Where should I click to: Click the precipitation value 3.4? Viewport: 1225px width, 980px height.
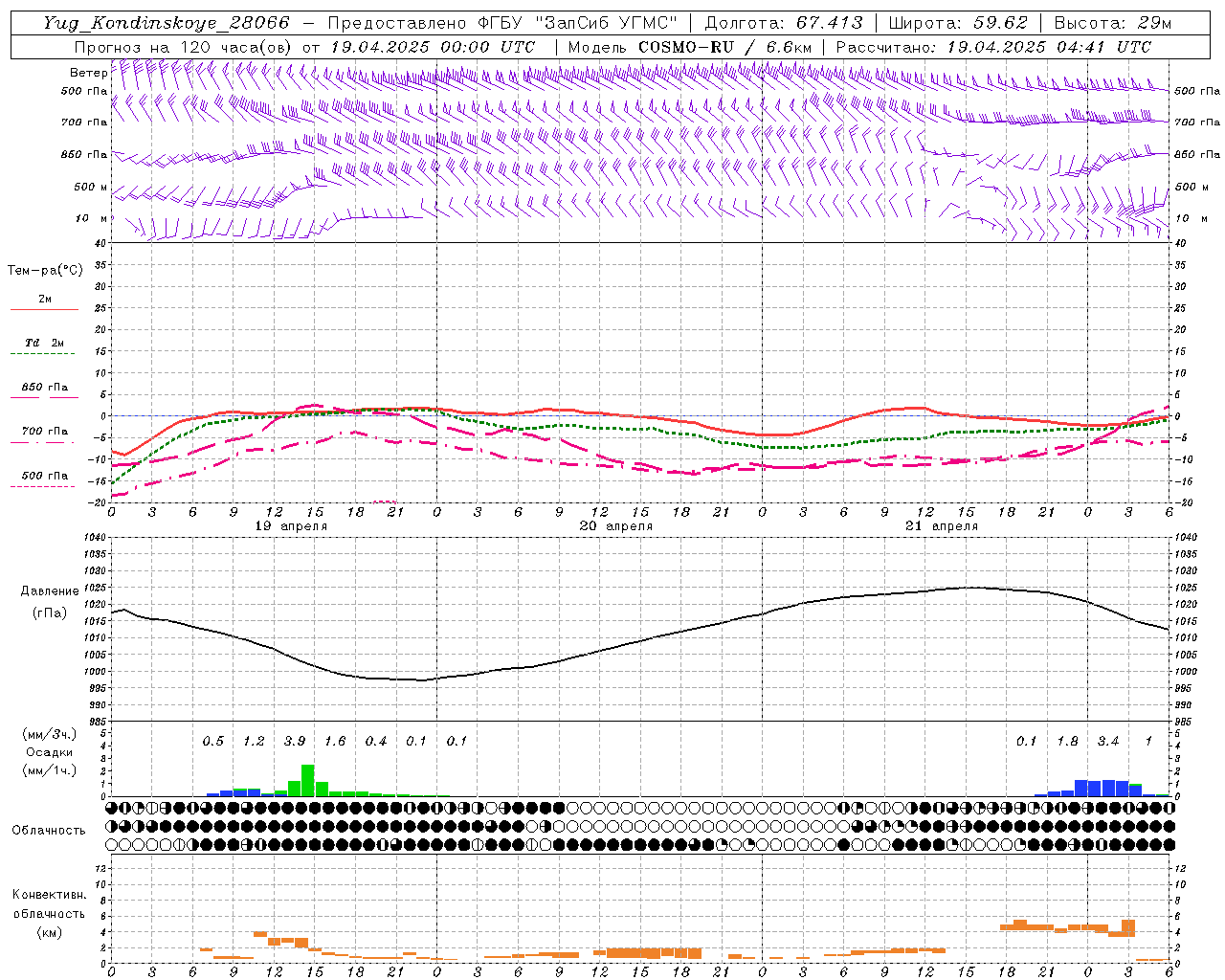[x=1108, y=742]
